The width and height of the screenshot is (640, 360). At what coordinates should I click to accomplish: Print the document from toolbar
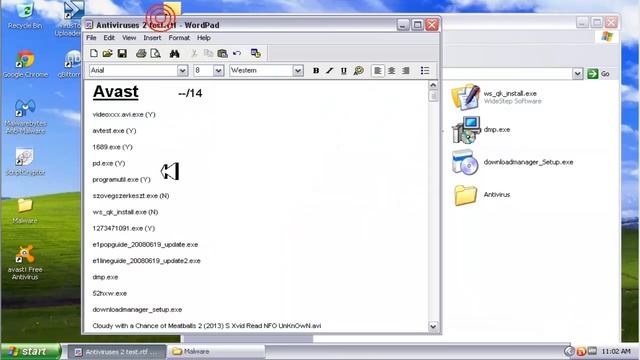click(x=141, y=53)
